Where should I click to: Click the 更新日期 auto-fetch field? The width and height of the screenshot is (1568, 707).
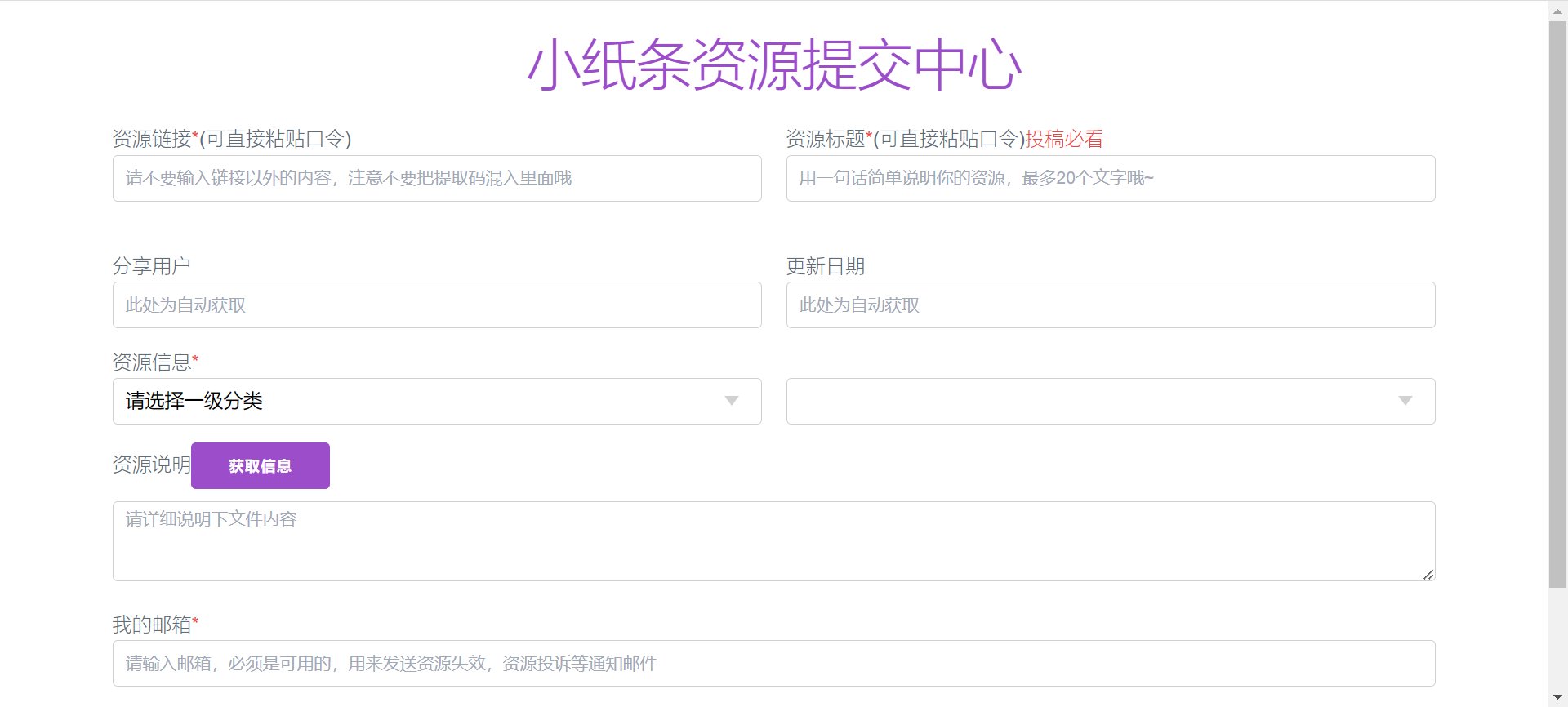tap(1111, 305)
